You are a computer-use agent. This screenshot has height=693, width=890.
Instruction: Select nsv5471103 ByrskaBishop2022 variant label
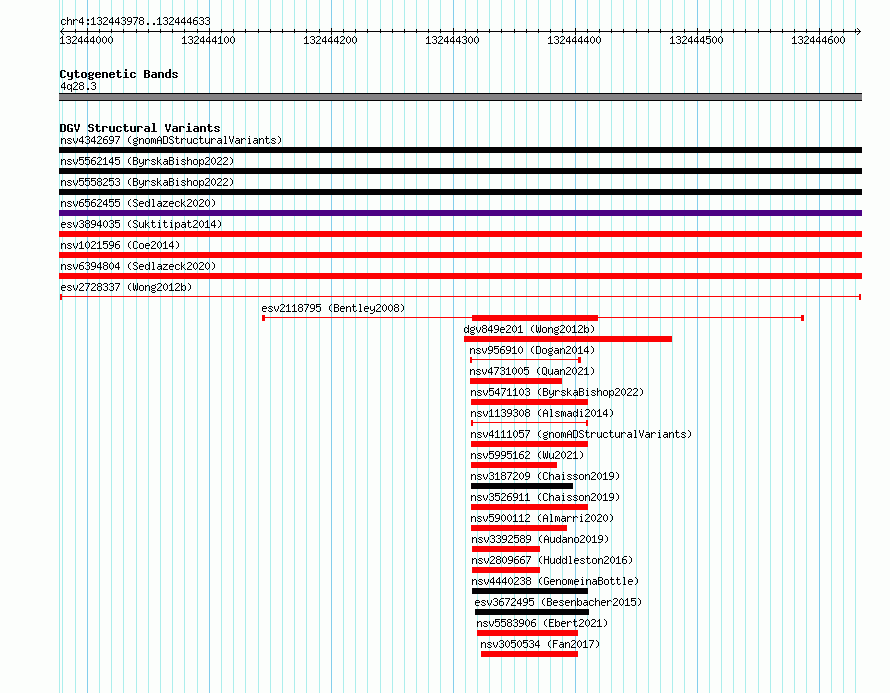click(x=557, y=392)
